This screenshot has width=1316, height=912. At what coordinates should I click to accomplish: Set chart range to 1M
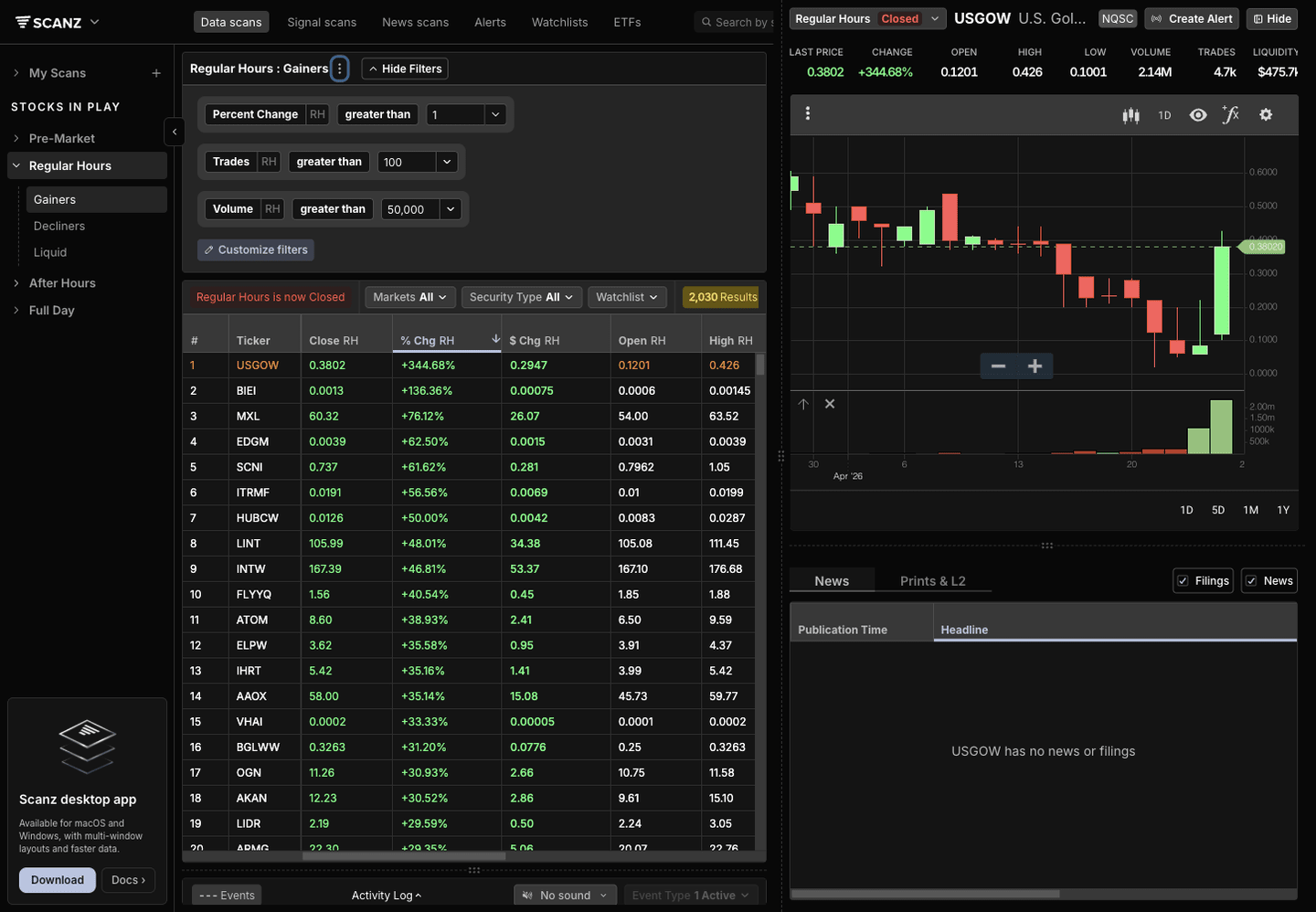click(x=1251, y=510)
